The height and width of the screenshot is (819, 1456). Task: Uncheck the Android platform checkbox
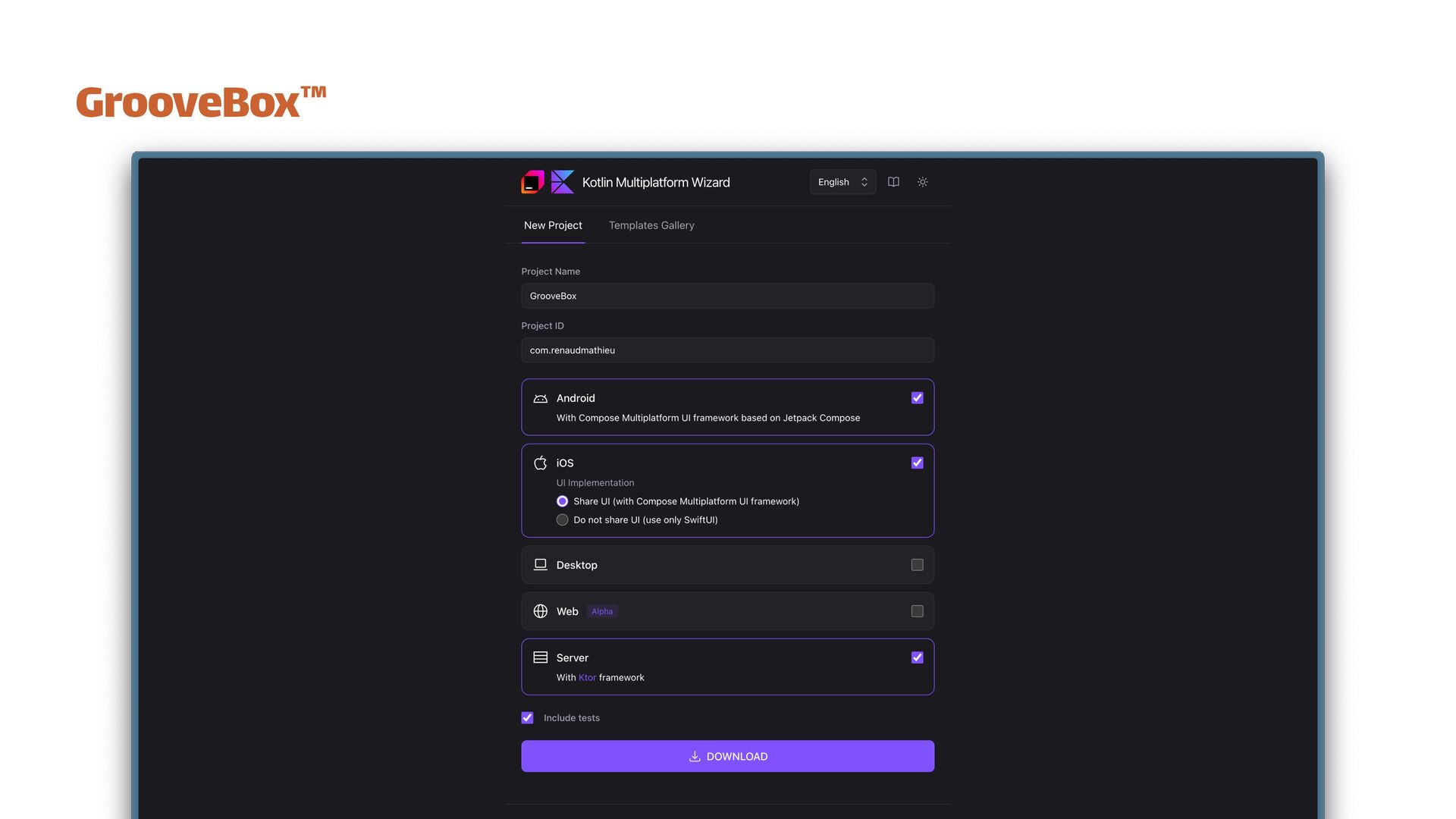917,398
